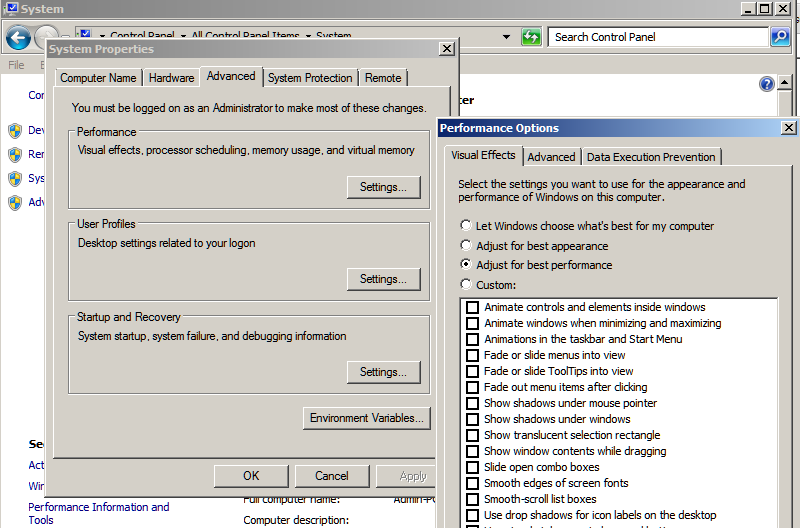Screen dimensions: 800x528
Task: Click the shield icon beside 'Rer' link
Action: [x=15, y=155]
